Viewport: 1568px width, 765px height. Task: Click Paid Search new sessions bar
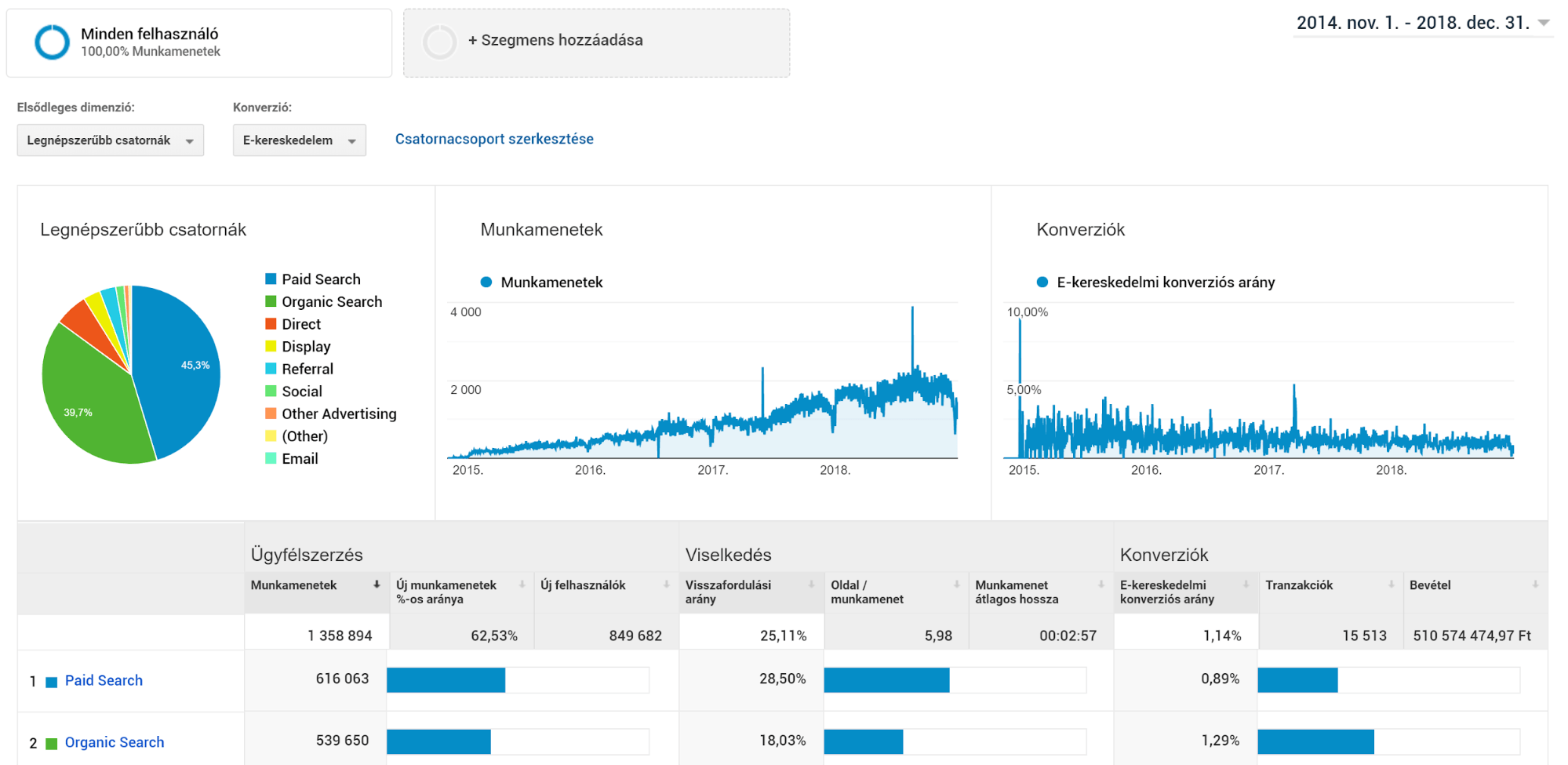(446, 679)
